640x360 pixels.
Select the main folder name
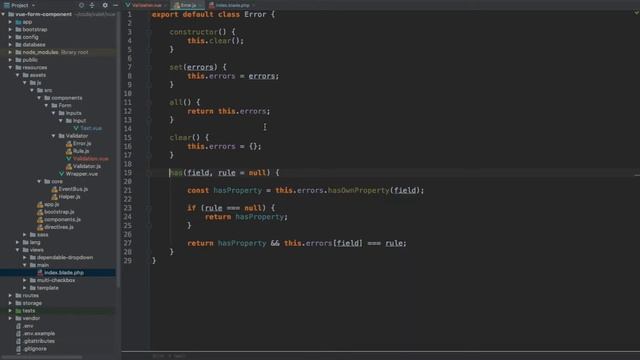pos(43,265)
